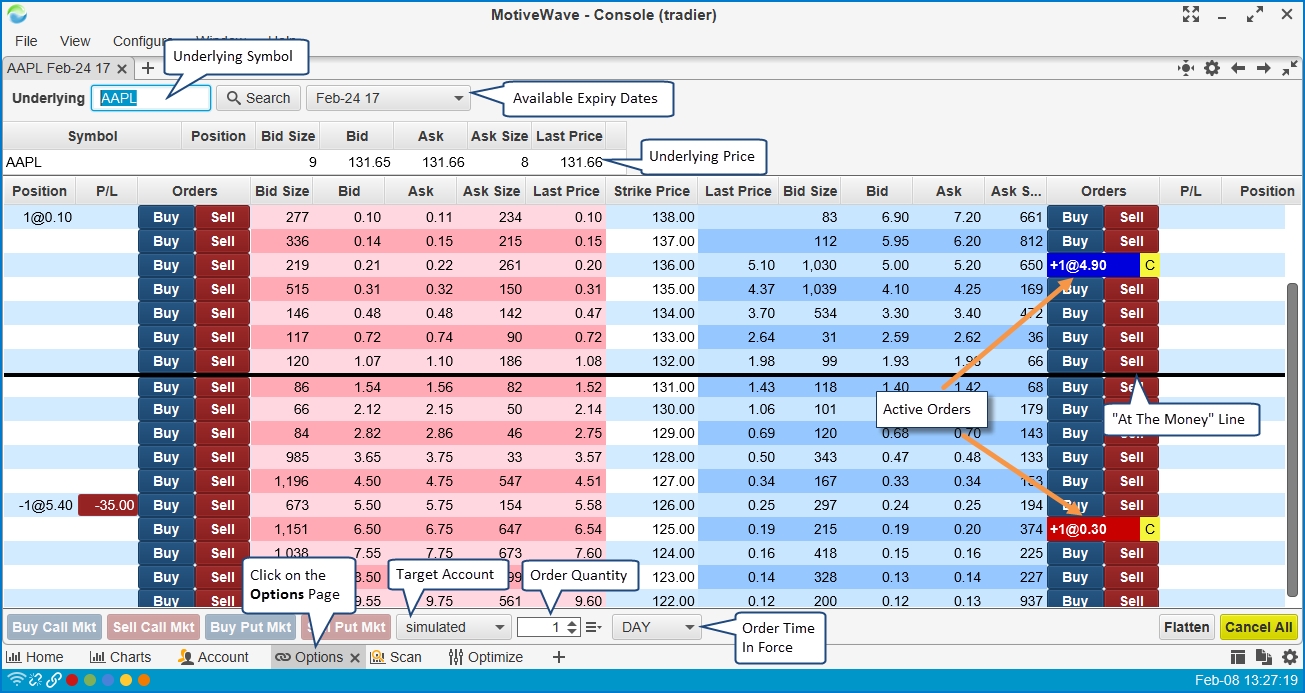Viewport: 1305px width, 693px height.
Task: Click the Flatten button
Action: coord(1187,627)
